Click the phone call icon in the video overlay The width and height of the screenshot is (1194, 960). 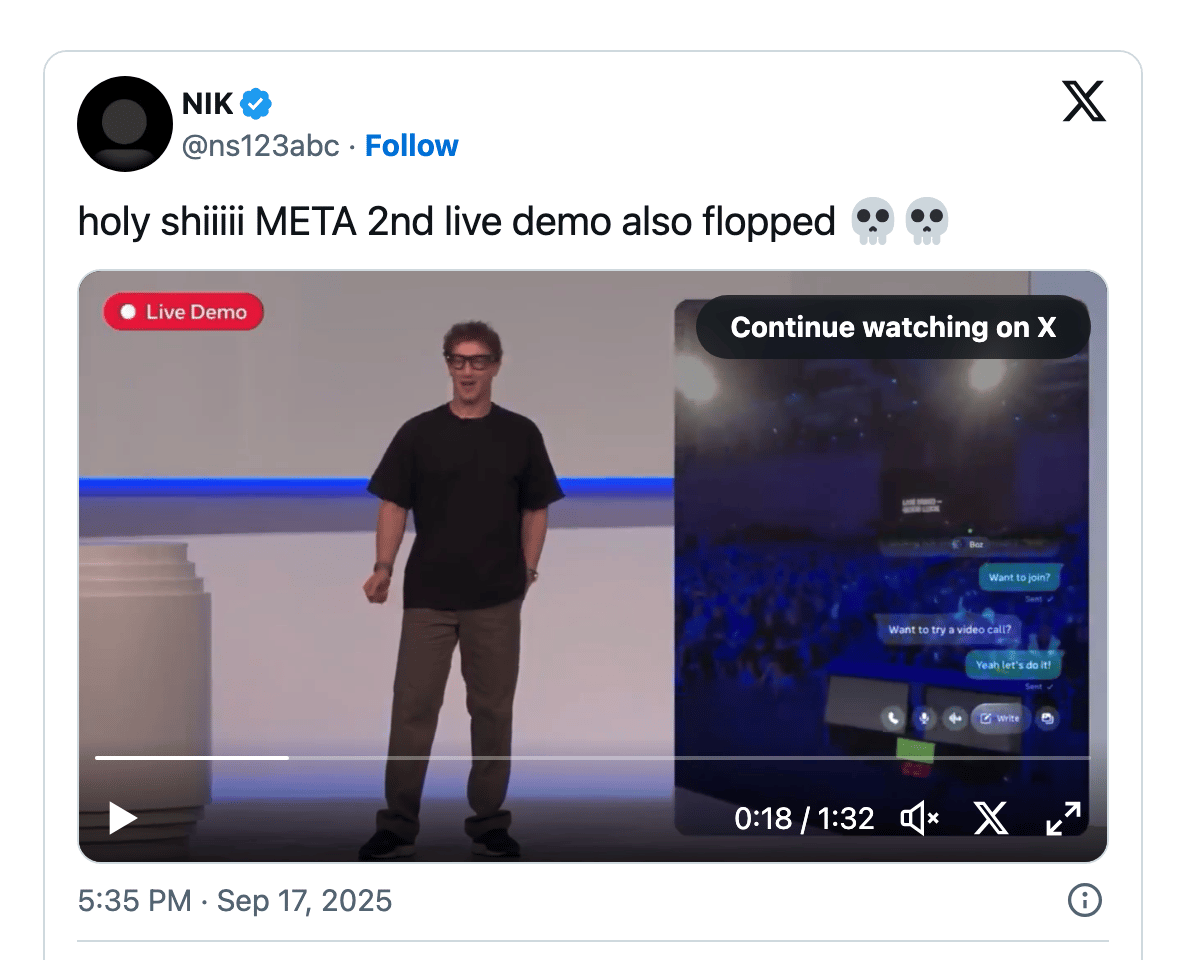[x=892, y=718]
